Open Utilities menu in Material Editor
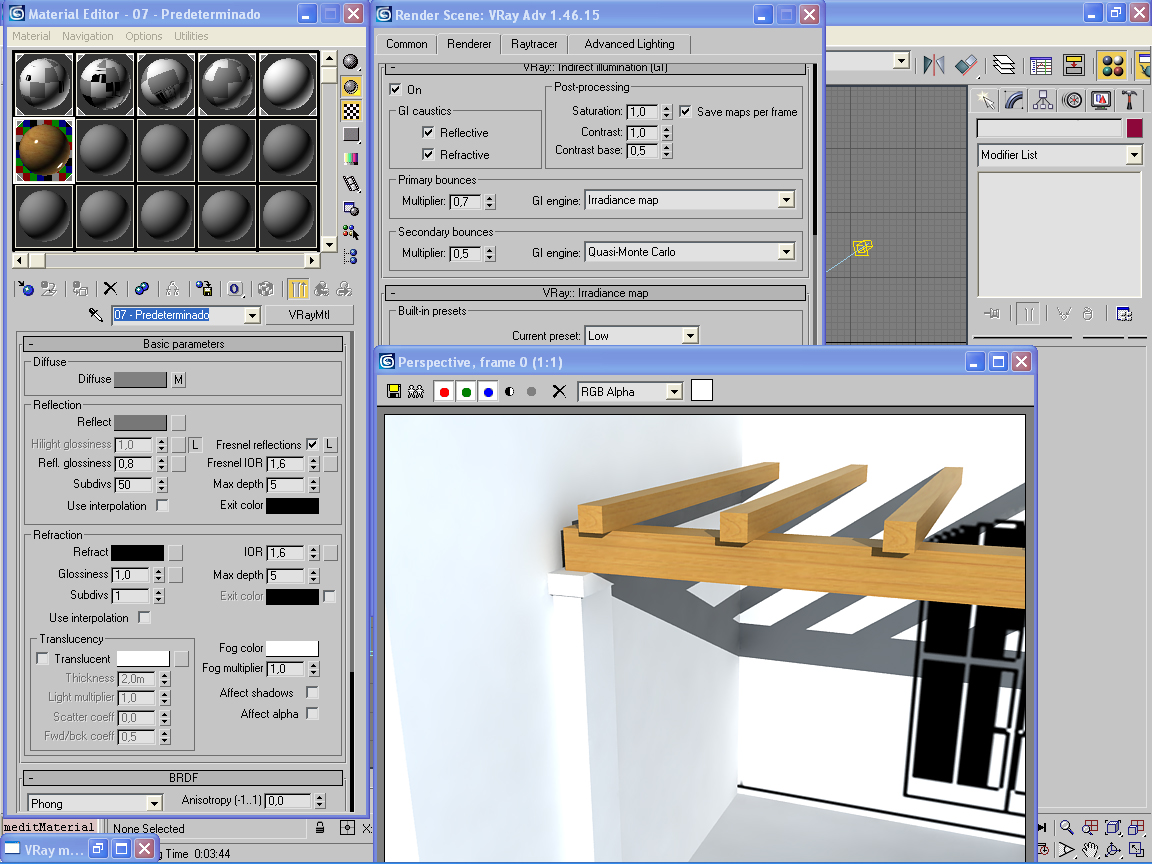 [191, 36]
